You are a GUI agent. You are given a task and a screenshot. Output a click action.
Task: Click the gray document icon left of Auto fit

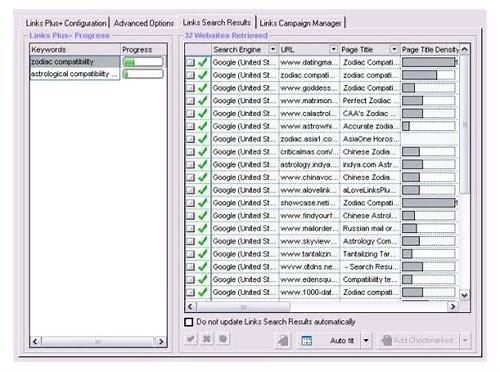coord(283,340)
